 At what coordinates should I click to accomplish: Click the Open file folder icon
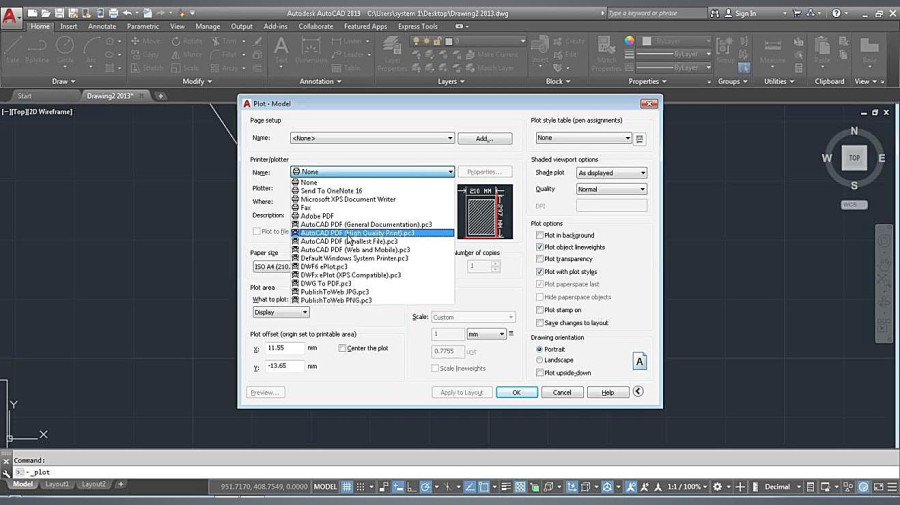46,13
